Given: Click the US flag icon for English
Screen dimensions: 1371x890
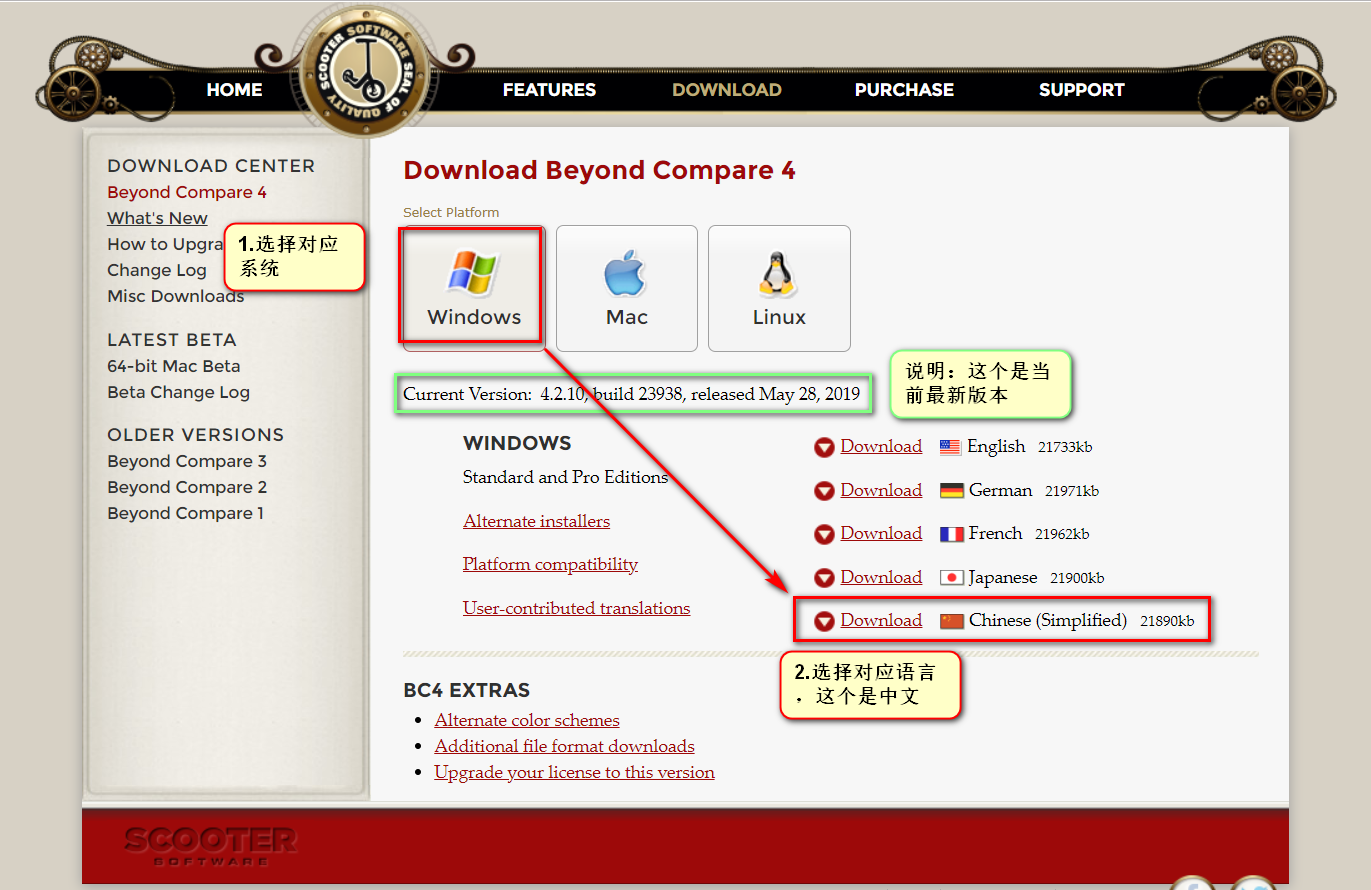Looking at the screenshot, I should click(950, 447).
